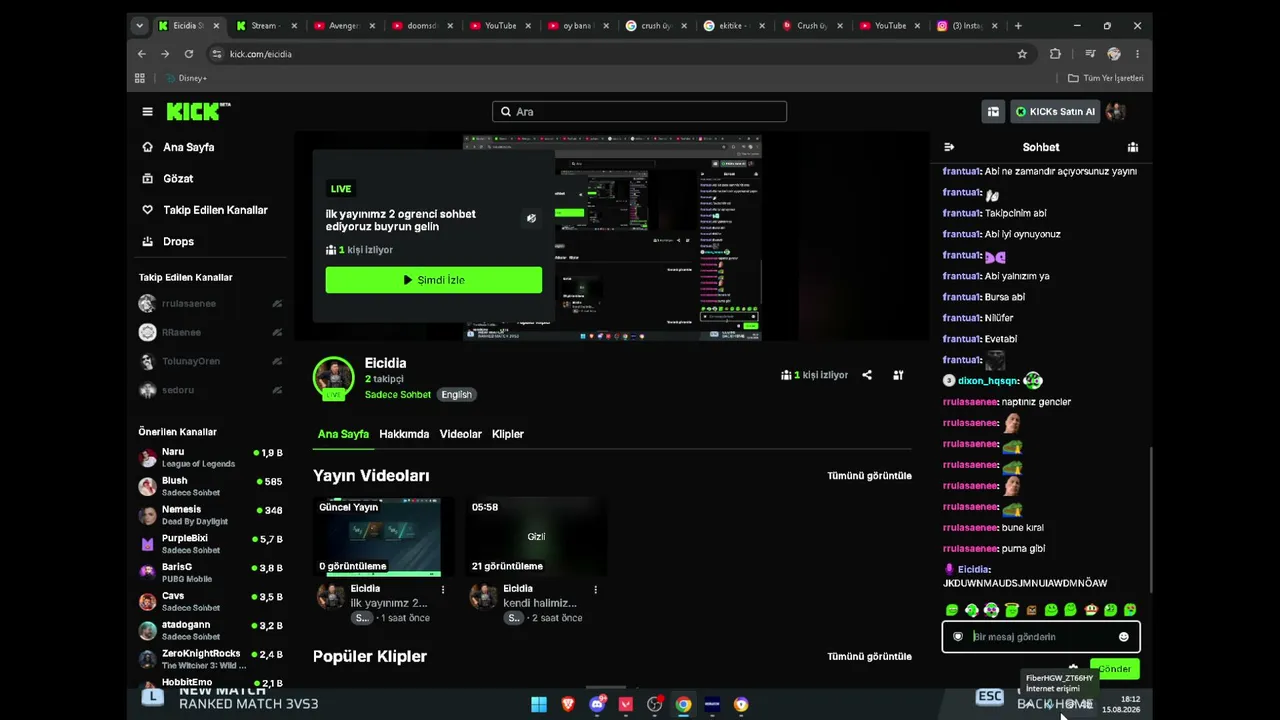Open the Tüm Yer İşaretleri bookmarks folder
Image resolution: width=1280 pixels, height=720 pixels.
[1105, 78]
